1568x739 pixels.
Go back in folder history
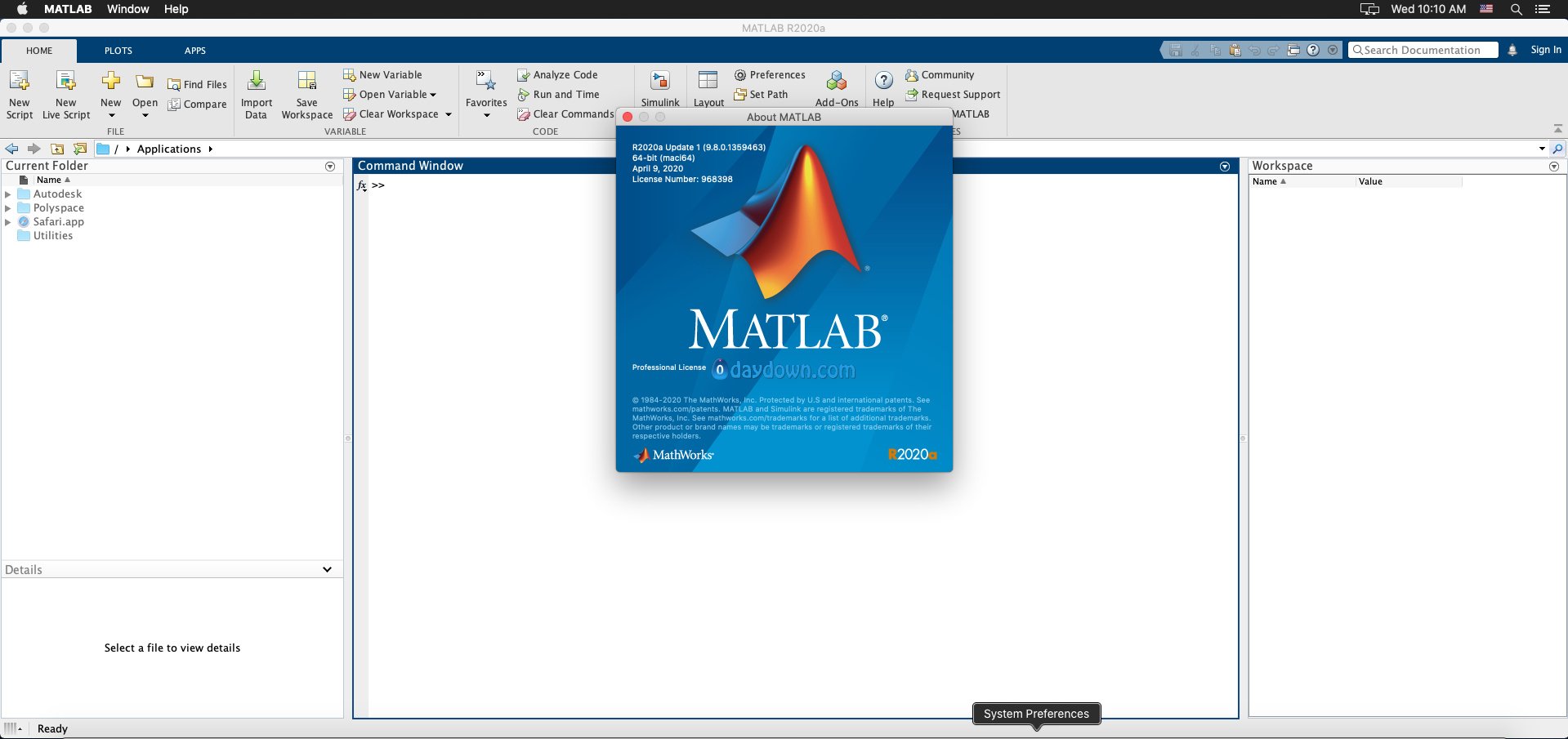click(x=12, y=149)
